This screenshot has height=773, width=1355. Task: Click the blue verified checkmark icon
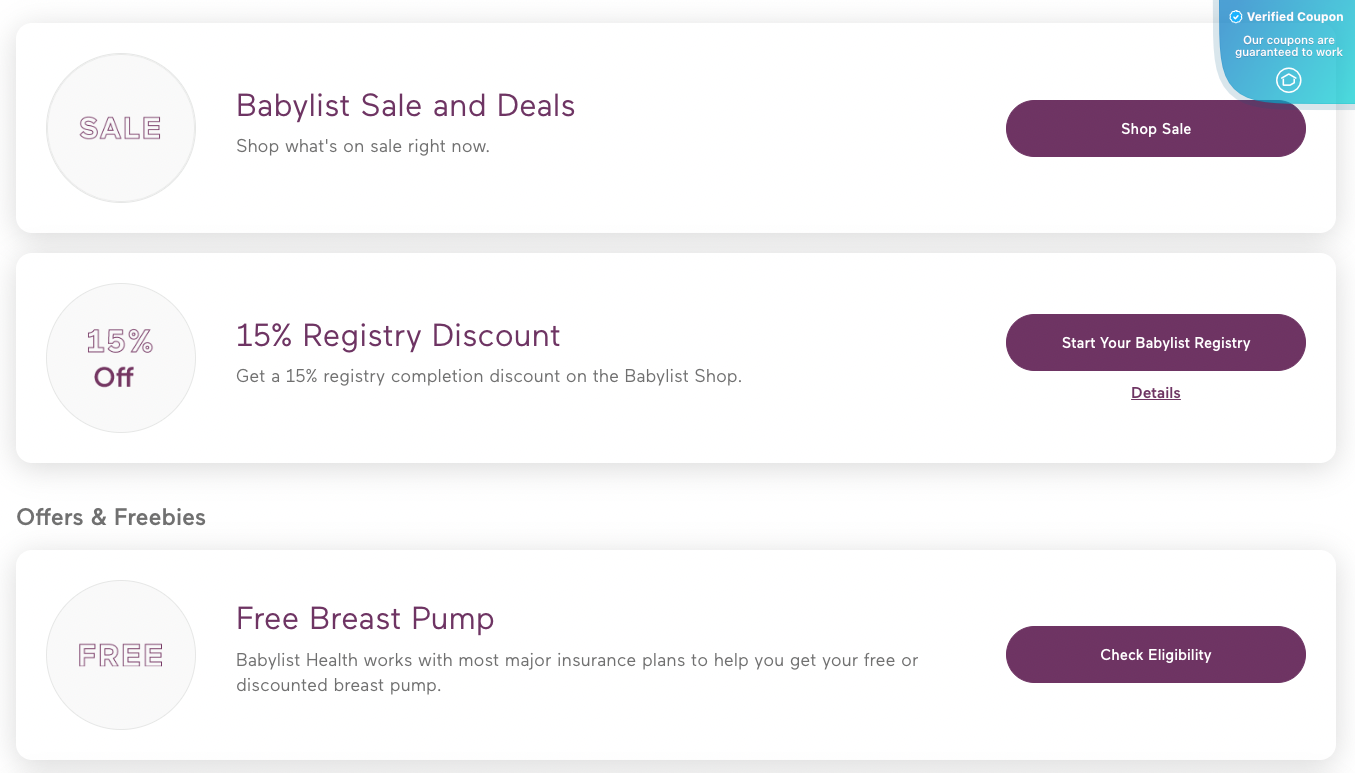coord(1236,17)
